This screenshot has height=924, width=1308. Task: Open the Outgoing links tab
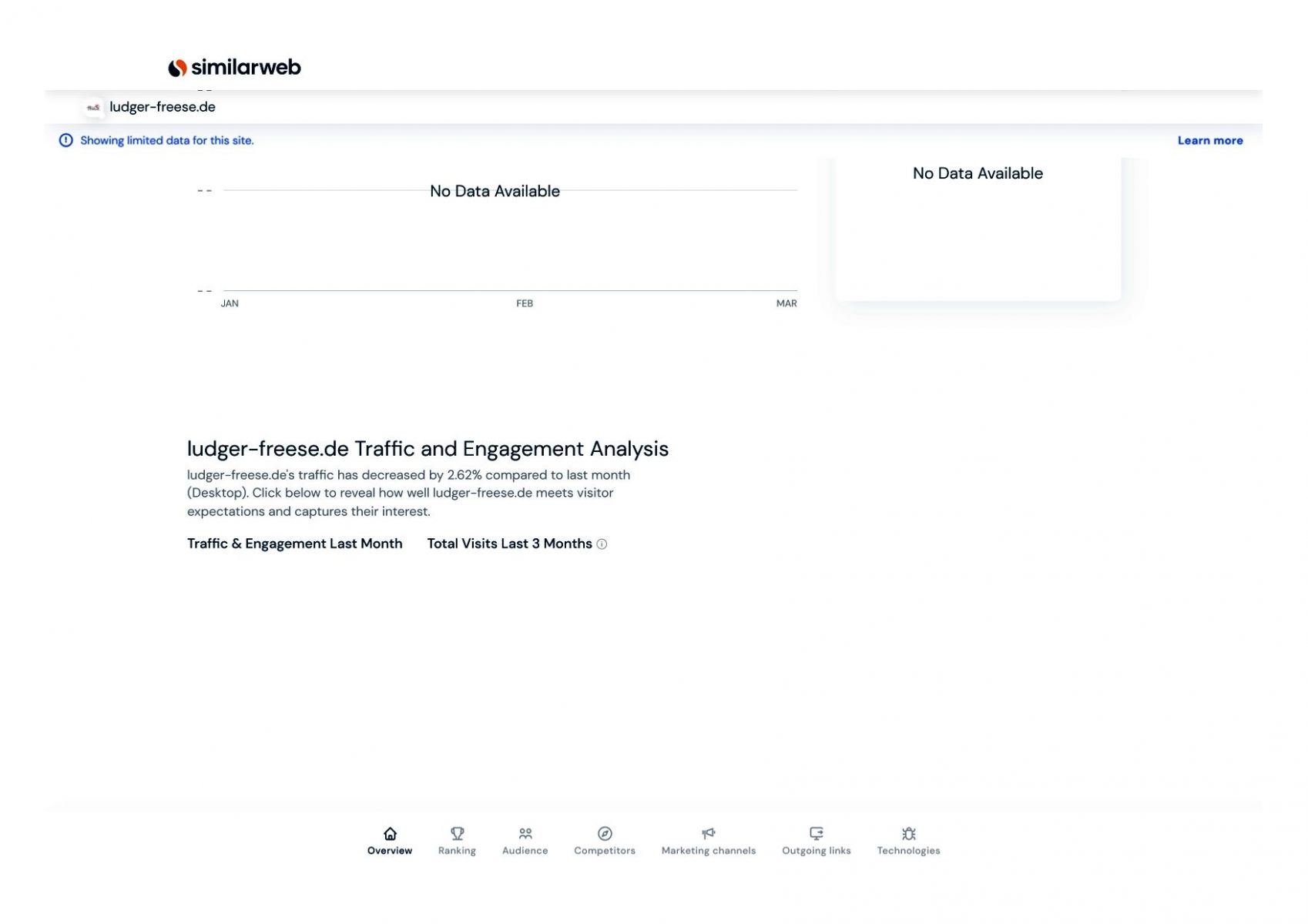coord(817,841)
